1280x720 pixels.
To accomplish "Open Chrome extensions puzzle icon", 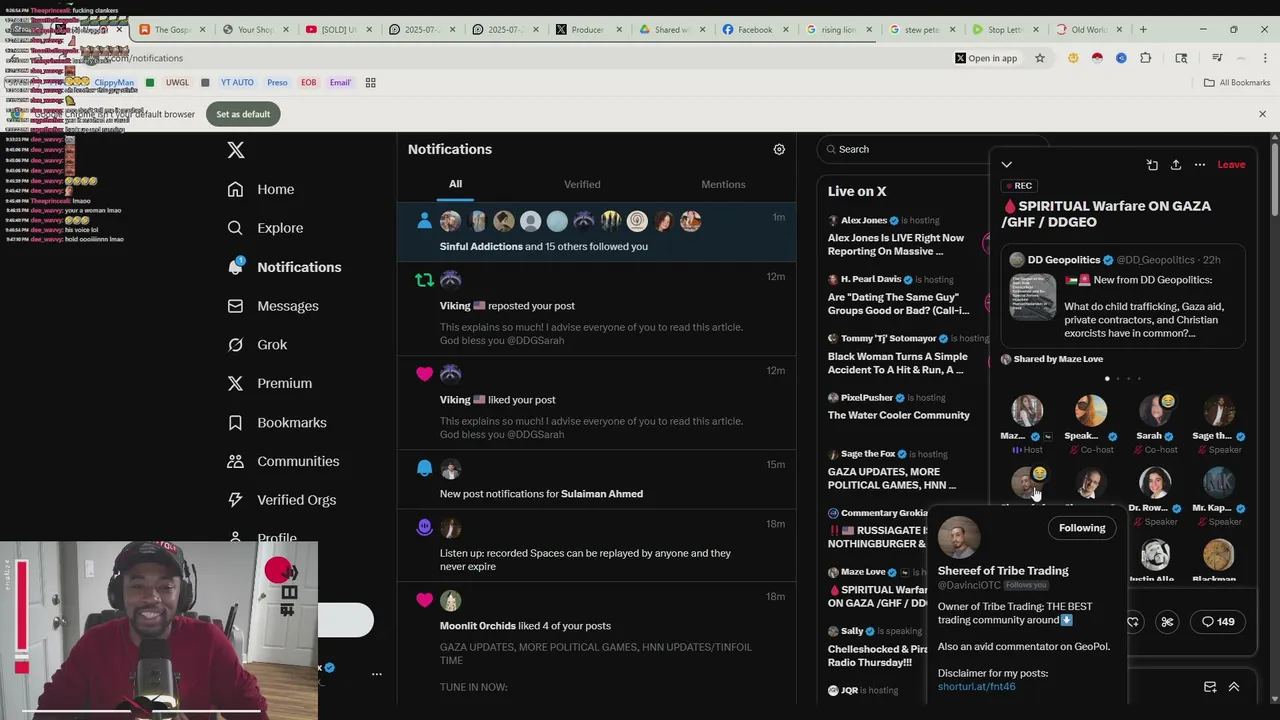I will pos(1146,58).
